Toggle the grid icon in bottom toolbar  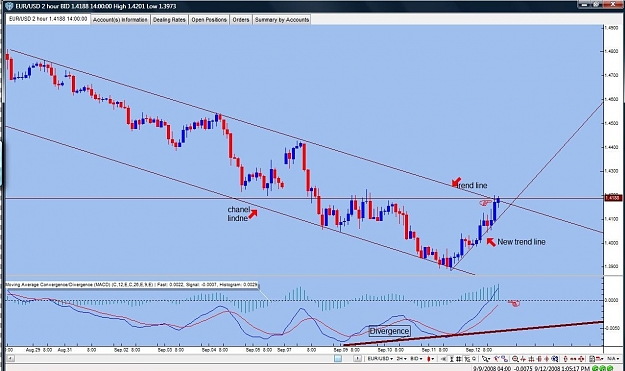(459, 359)
